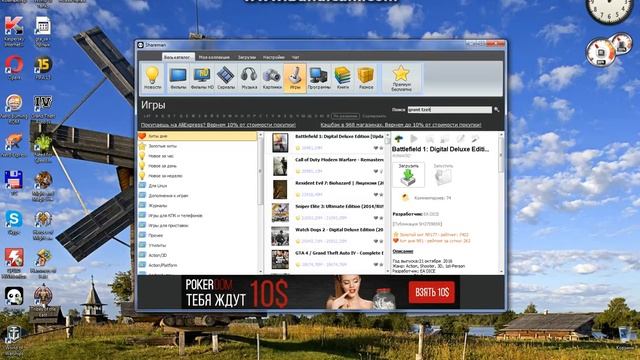Open the Музыка headphones category
Viewport: 640px width, 360px height.
[249, 78]
